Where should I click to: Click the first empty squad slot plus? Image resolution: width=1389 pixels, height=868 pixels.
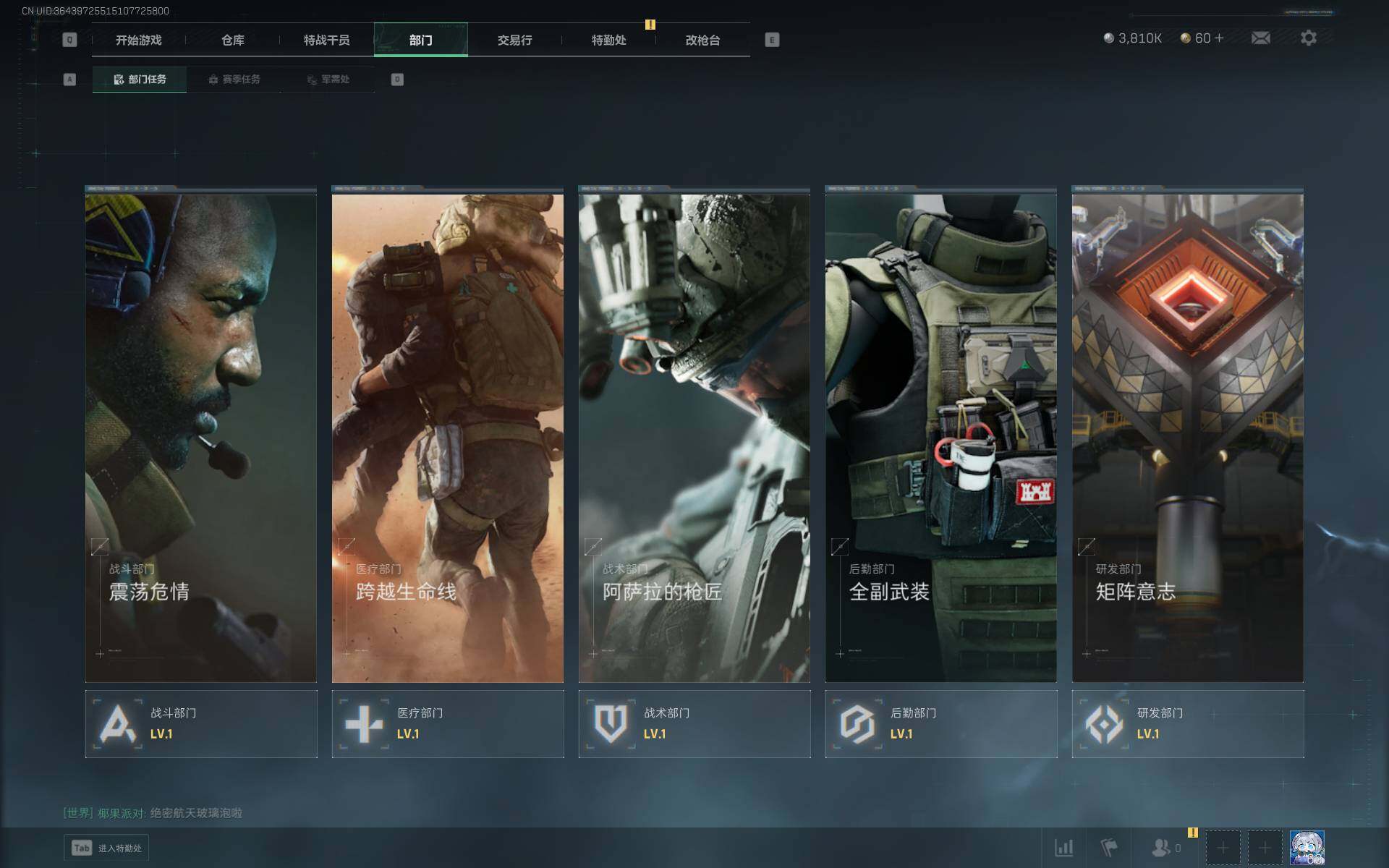[x=1223, y=847]
